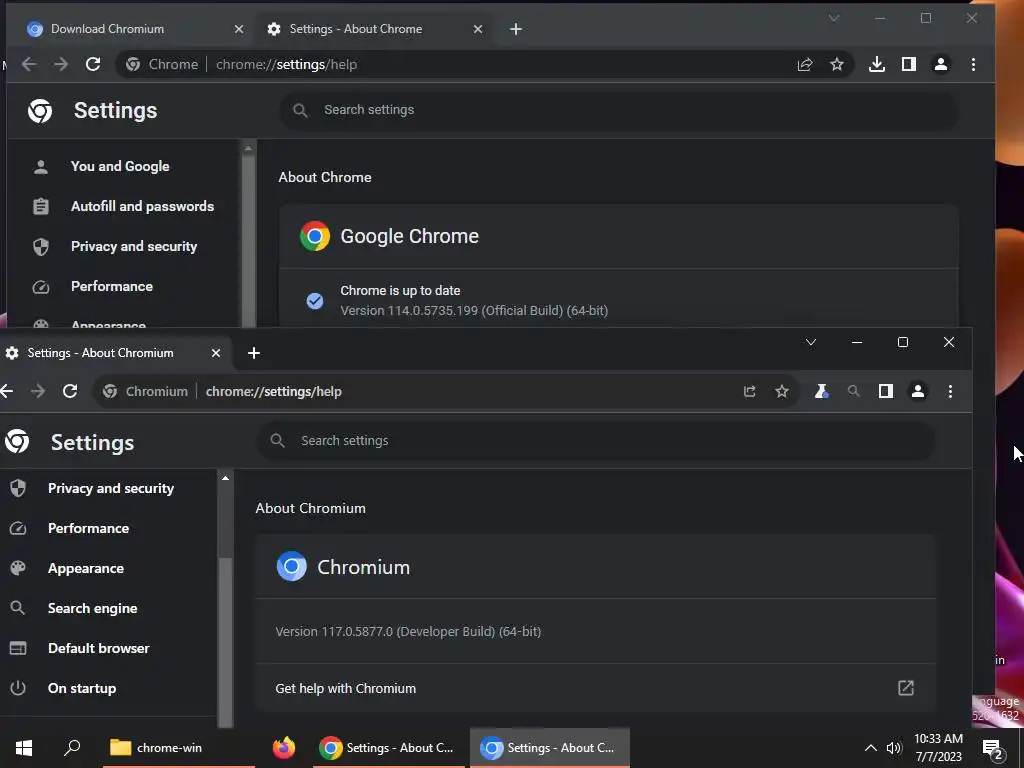
Task: Close the Download Chromium tab
Action: tap(239, 29)
